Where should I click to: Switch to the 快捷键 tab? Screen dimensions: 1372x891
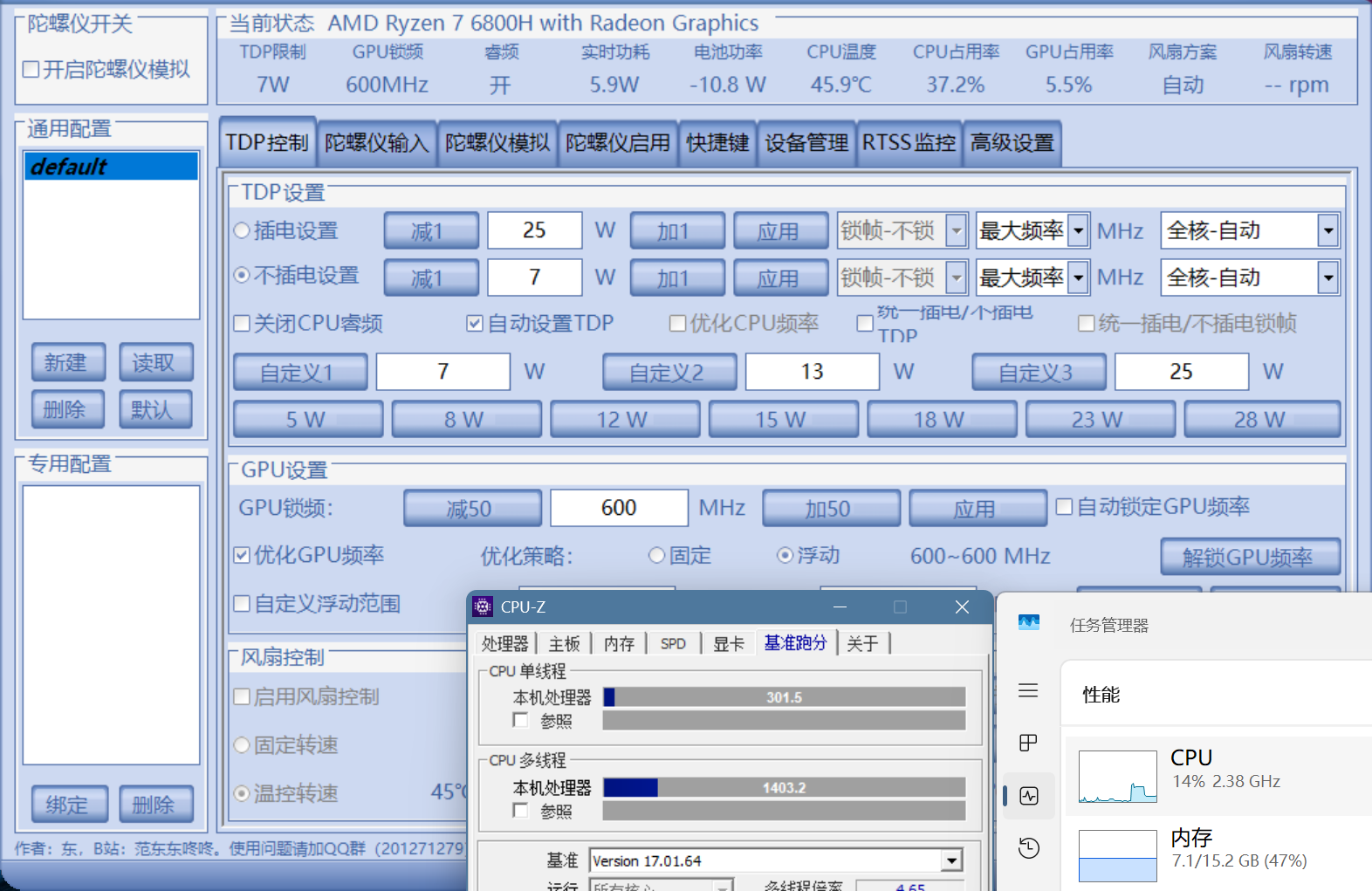(717, 142)
